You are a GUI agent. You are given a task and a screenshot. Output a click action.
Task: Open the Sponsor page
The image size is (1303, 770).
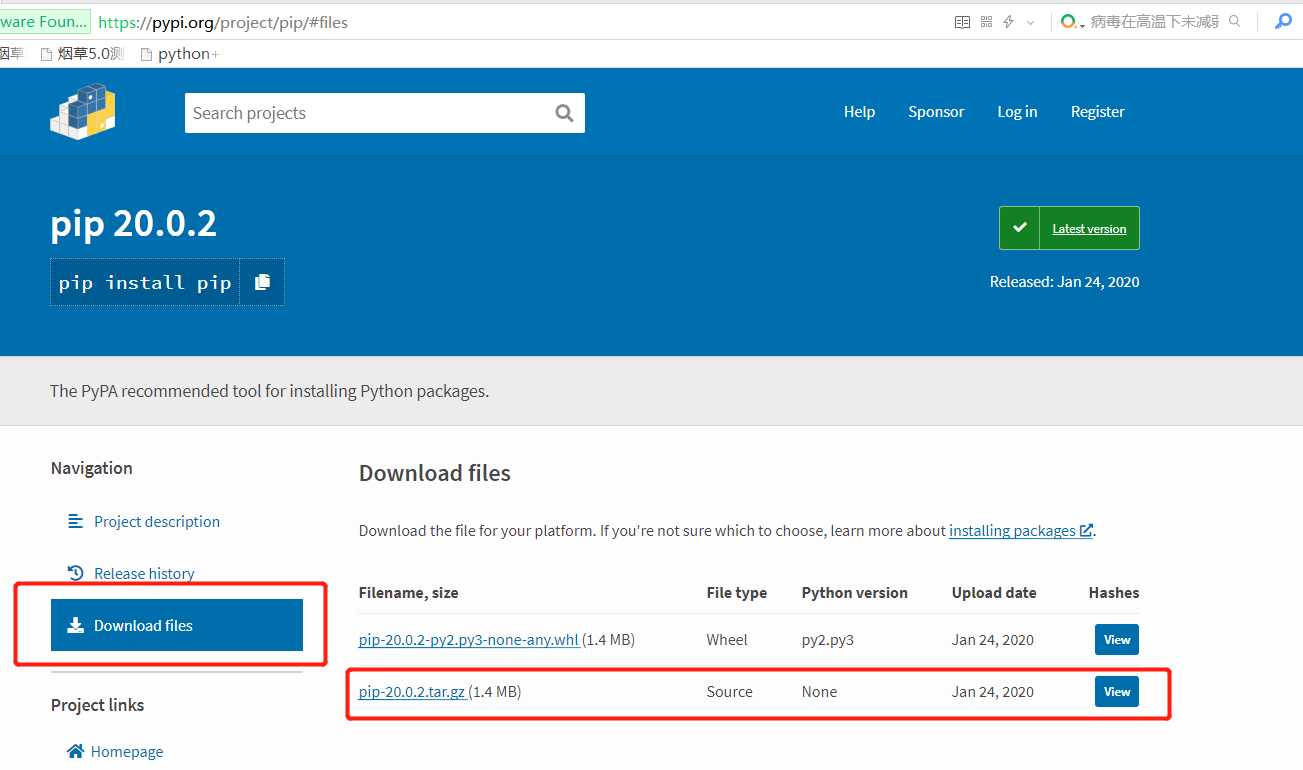coord(936,112)
